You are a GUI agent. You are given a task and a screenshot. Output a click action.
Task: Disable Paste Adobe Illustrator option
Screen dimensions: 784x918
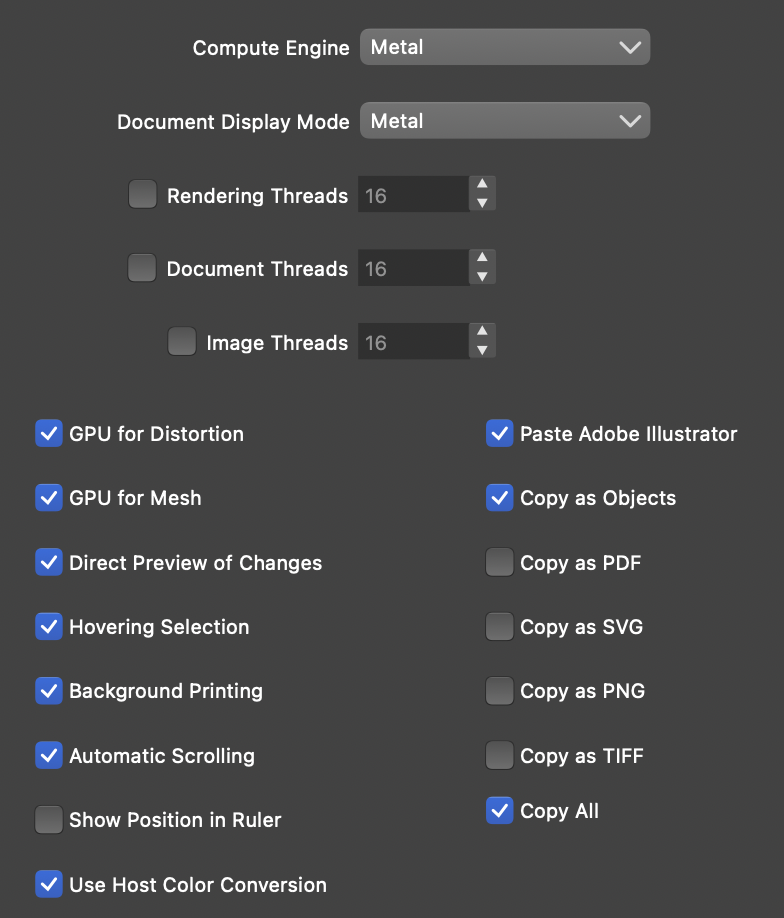(x=500, y=433)
